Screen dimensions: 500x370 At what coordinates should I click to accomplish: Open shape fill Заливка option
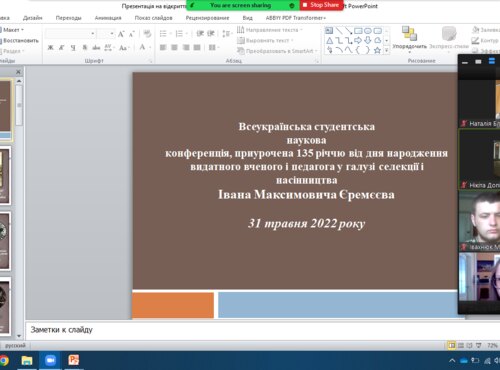(x=486, y=30)
